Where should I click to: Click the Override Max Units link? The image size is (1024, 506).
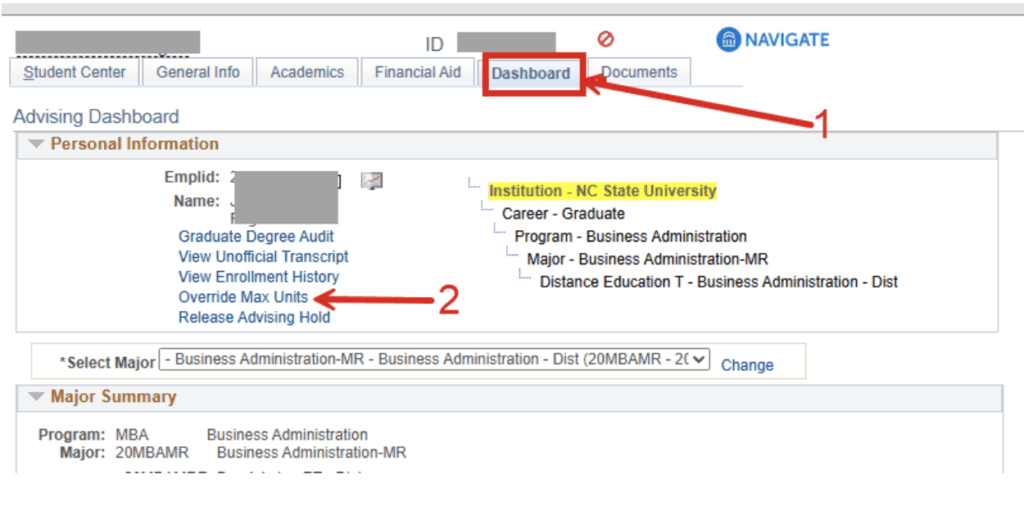(243, 297)
